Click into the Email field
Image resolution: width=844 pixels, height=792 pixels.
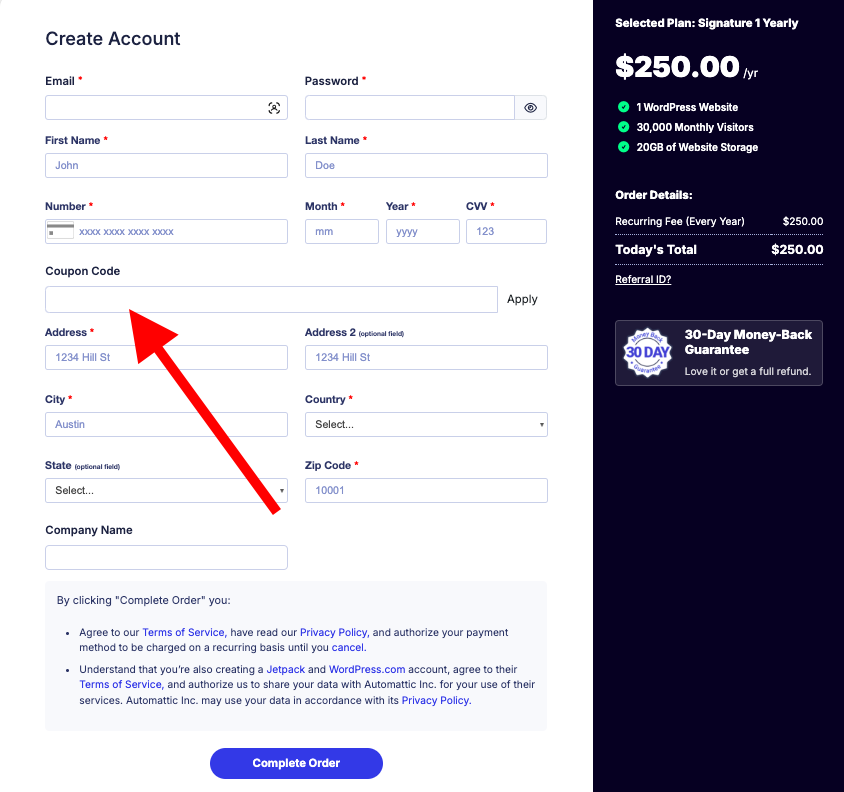tap(155, 108)
